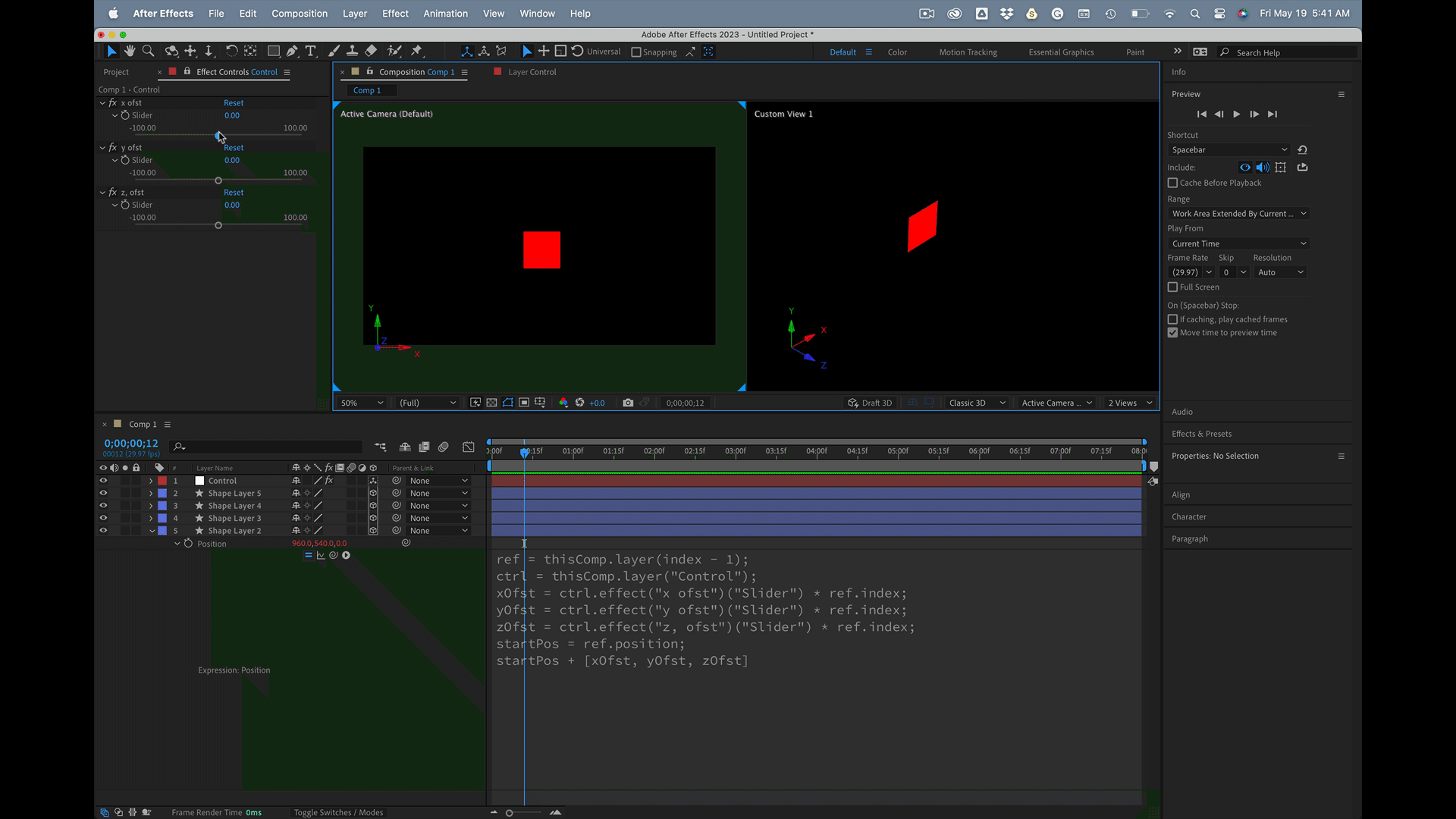Click Toggle Switches / Modes button
The height and width of the screenshot is (819, 1456).
(338, 812)
